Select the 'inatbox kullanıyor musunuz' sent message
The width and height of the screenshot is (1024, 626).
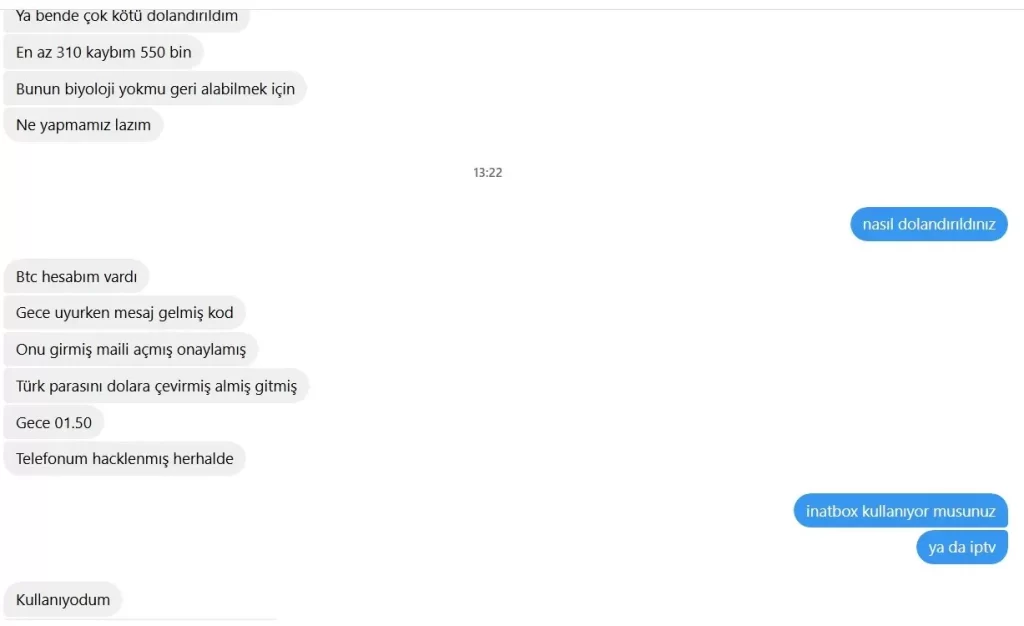[x=901, y=510]
